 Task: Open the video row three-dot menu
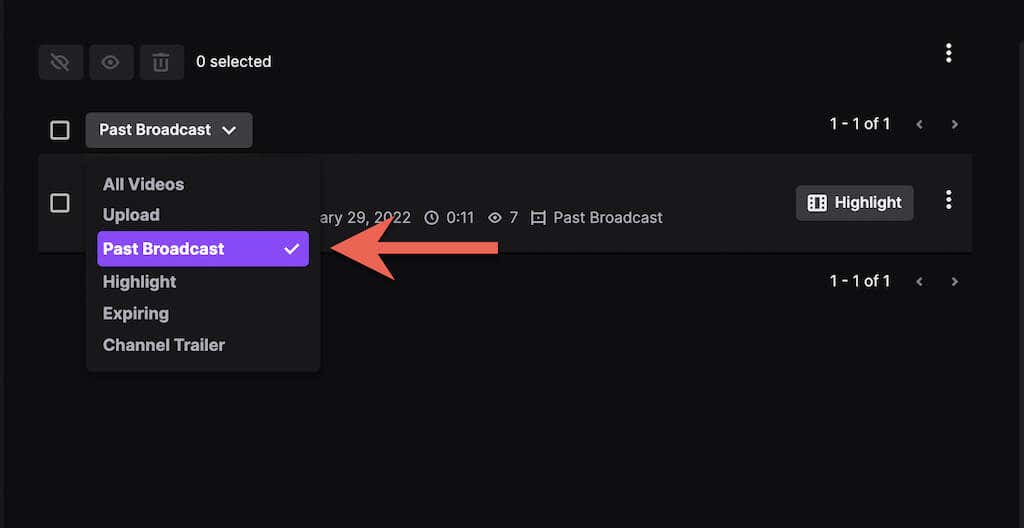[948, 200]
